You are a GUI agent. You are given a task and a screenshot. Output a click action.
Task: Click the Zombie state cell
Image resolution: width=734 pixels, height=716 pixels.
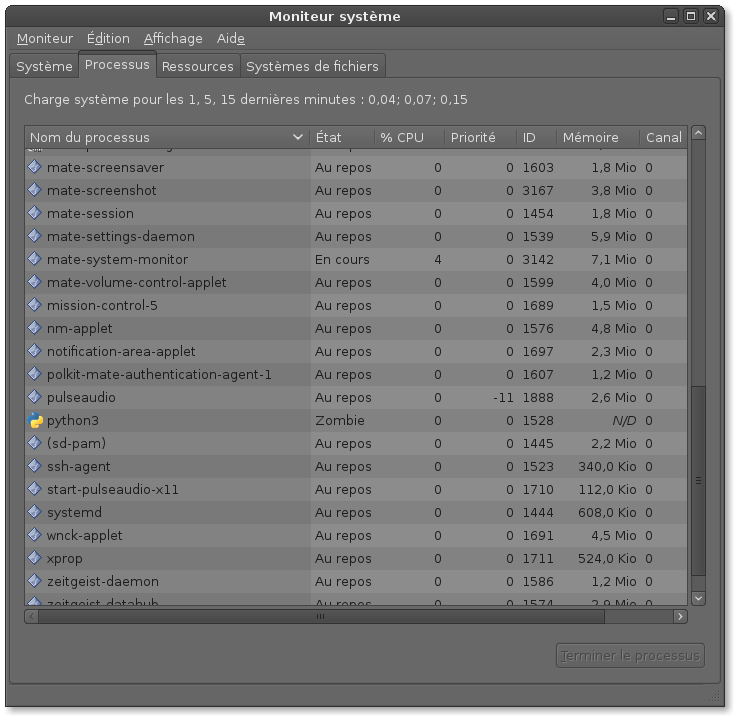click(340, 420)
